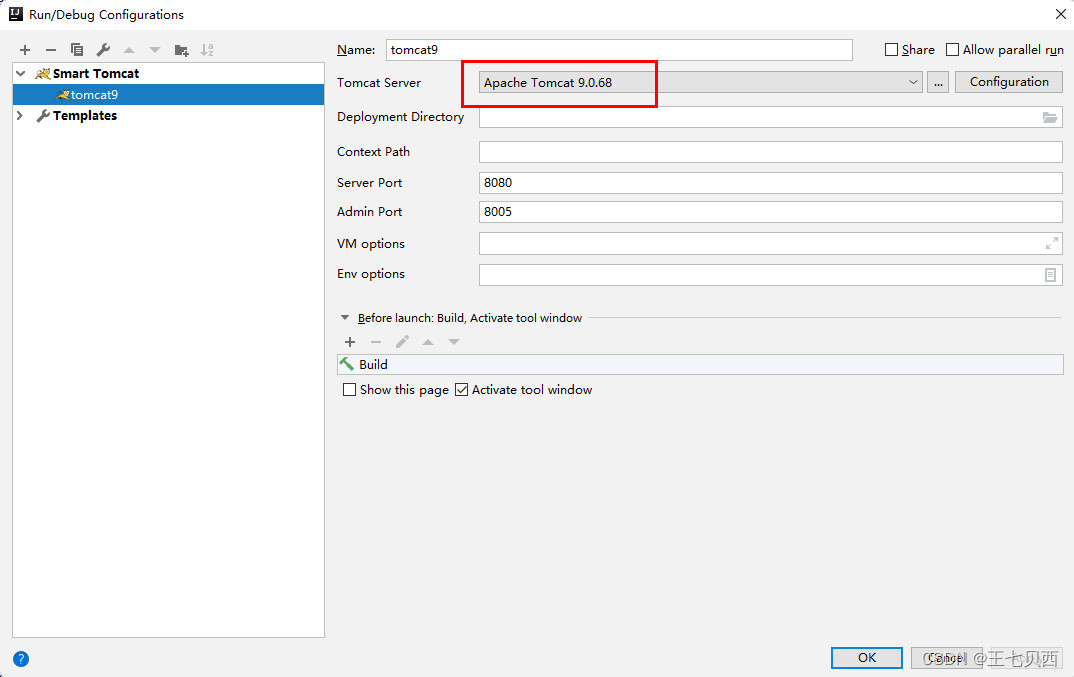Browse for Deployment Directory folder

1050,117
